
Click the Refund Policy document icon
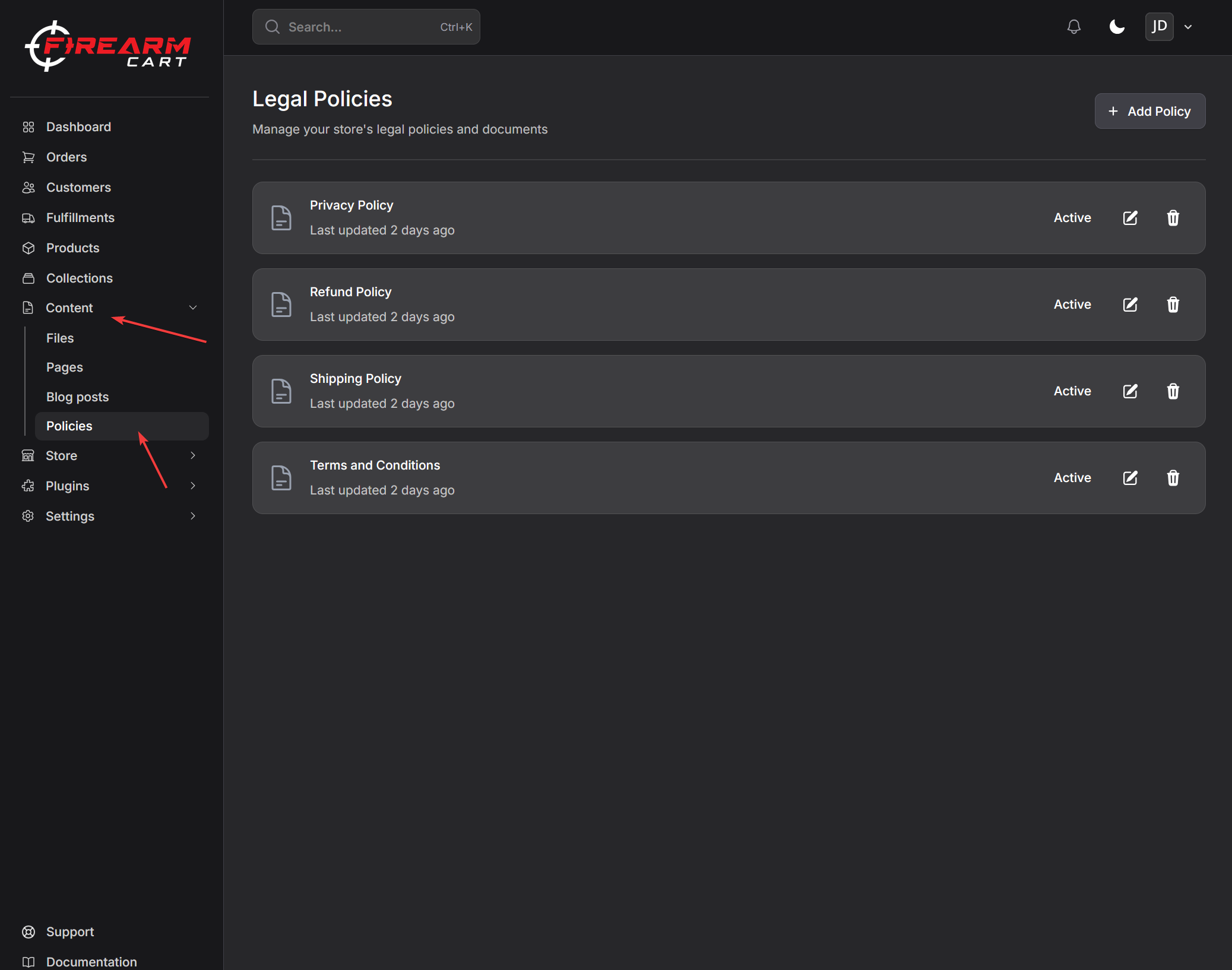(x=281, y=305)
